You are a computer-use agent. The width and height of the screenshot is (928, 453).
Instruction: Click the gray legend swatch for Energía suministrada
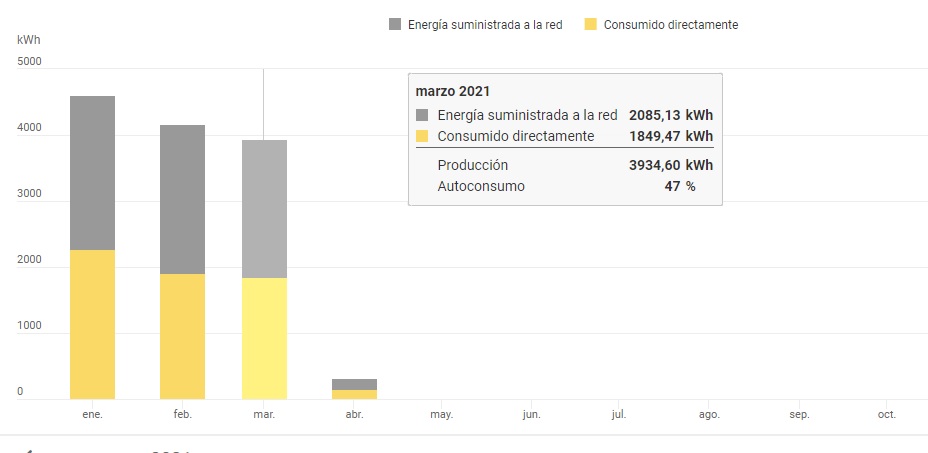tap(395, 24)
